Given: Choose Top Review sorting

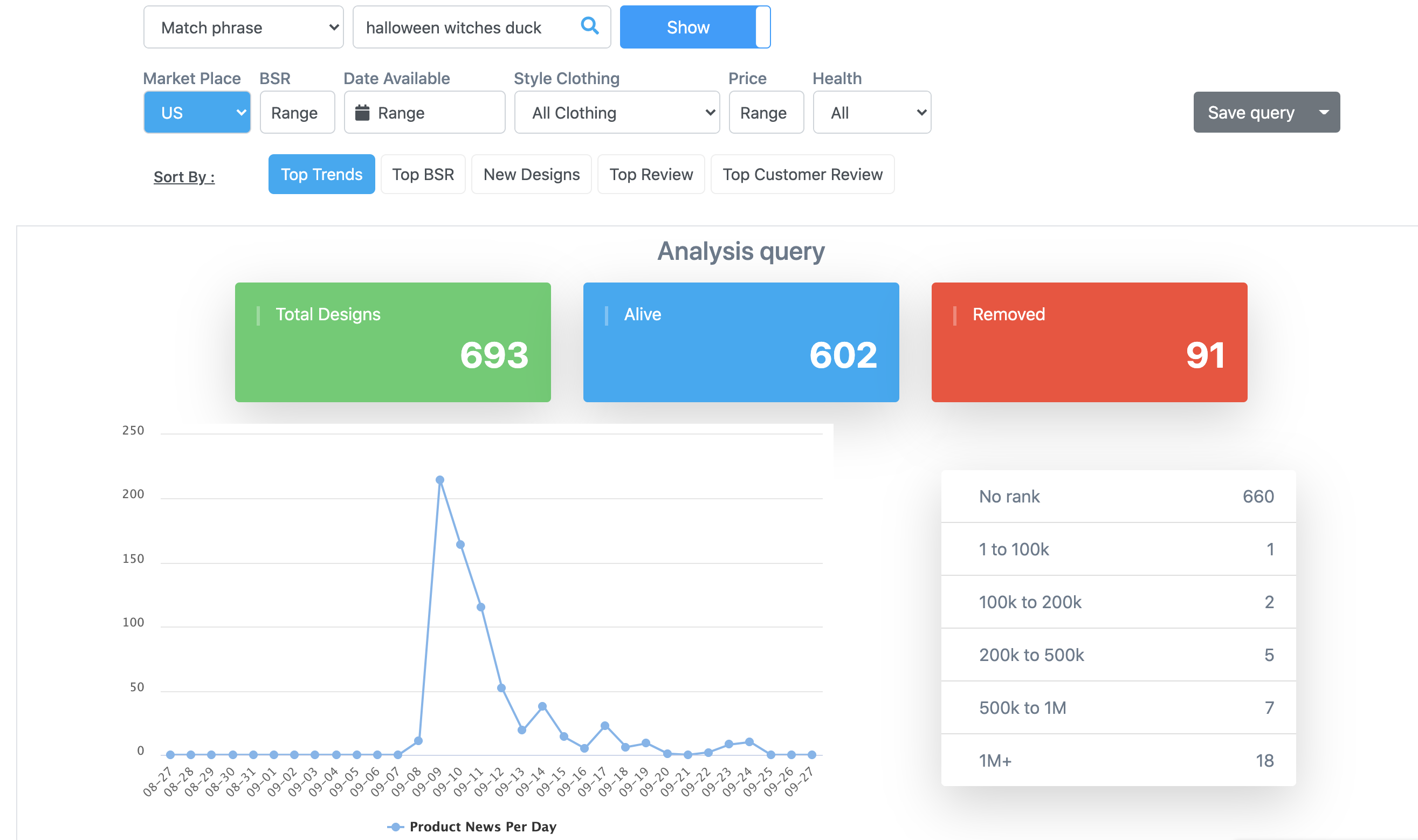Looking at the screenshot, I should [x=651, y=174].
